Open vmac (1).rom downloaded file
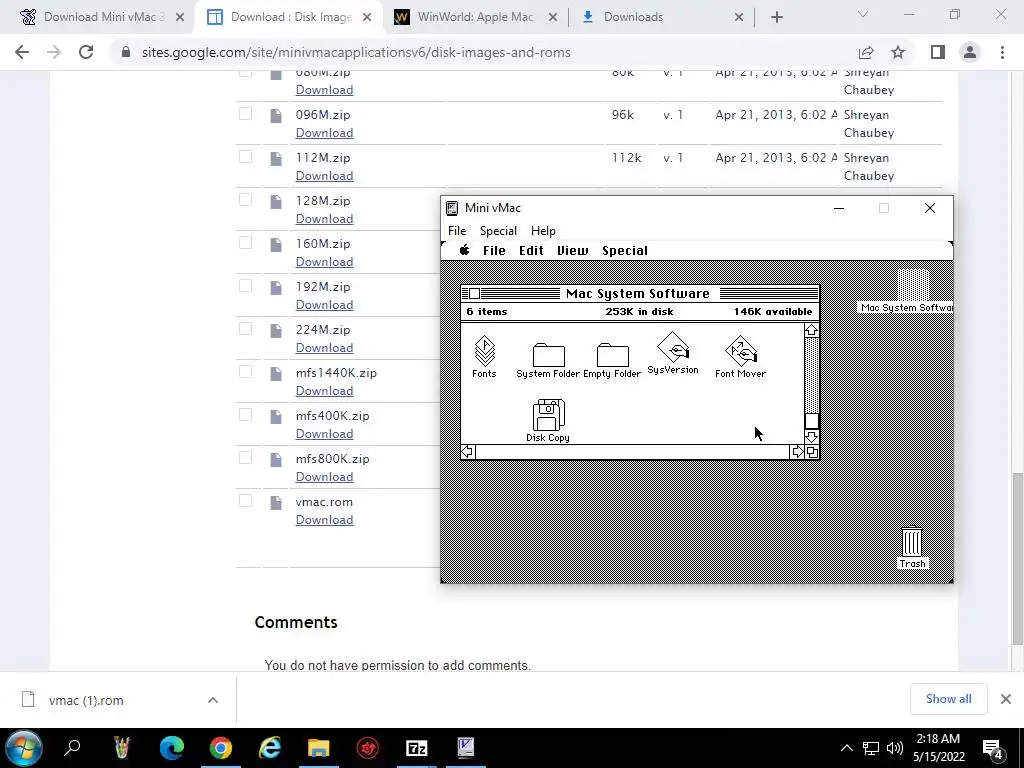1024x768 pixels. pos(86,700)
